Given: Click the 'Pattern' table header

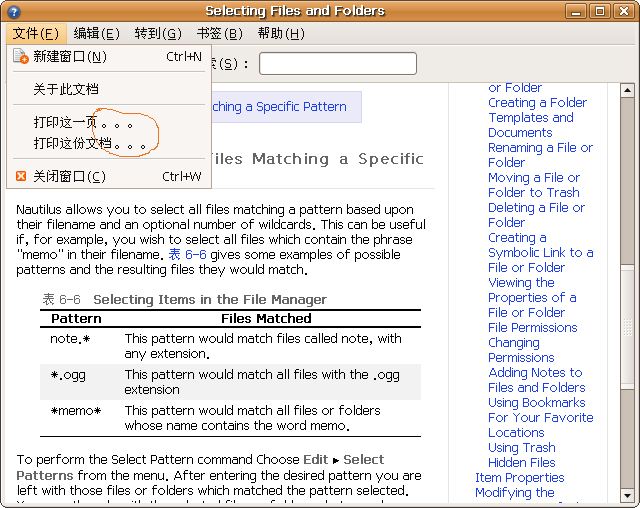Looking at the screenshot, I should coord(76,319).
